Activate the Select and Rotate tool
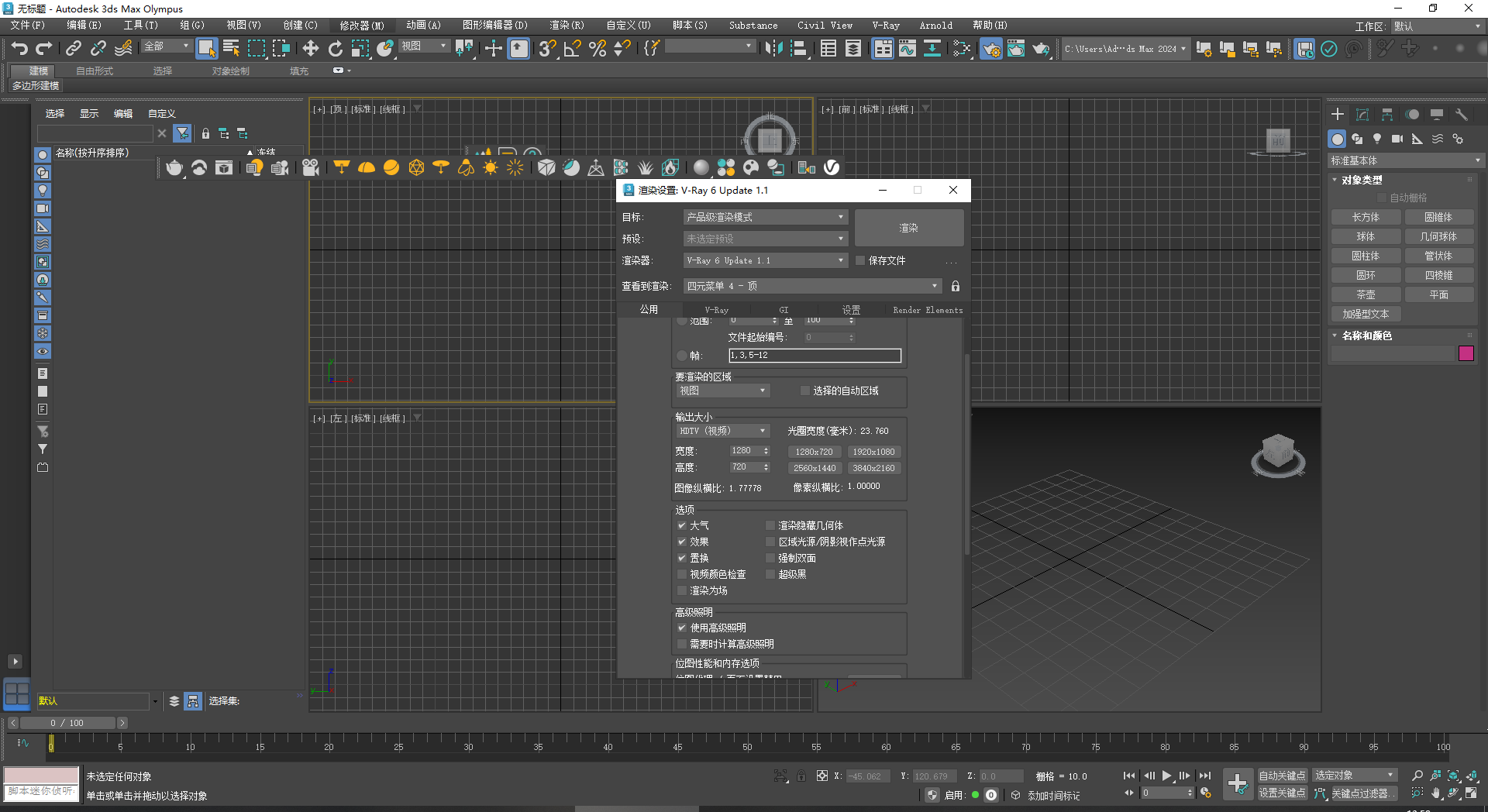Image resolution: width=1488 pixels, height=812 pixels. point(335,49)
